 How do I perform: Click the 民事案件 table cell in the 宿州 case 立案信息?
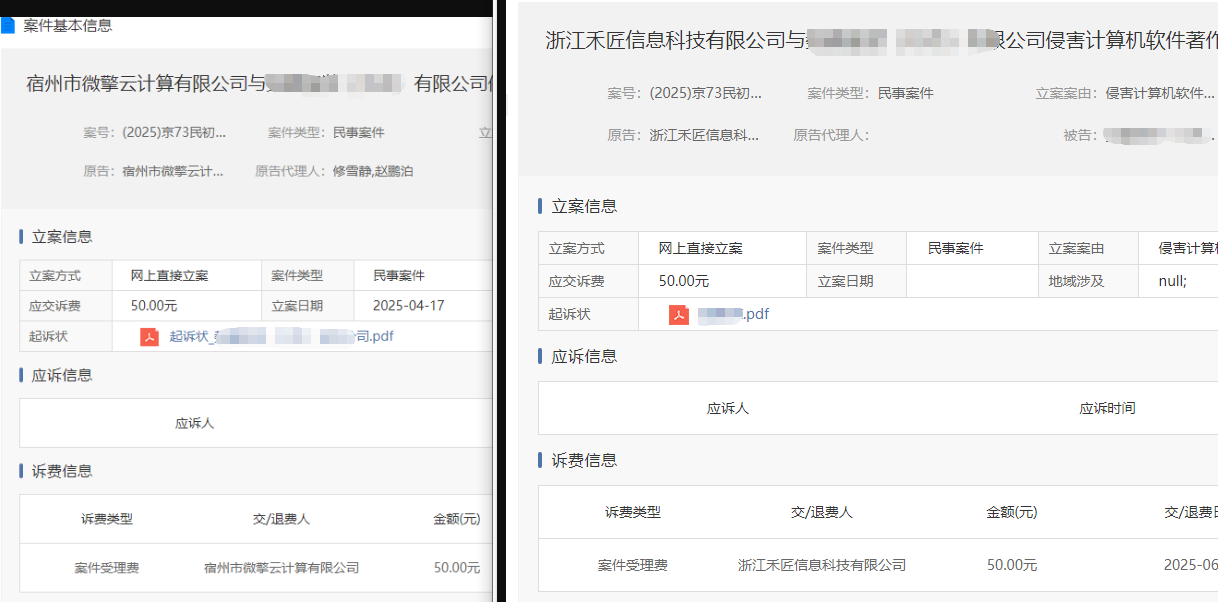tap(423, 275)
